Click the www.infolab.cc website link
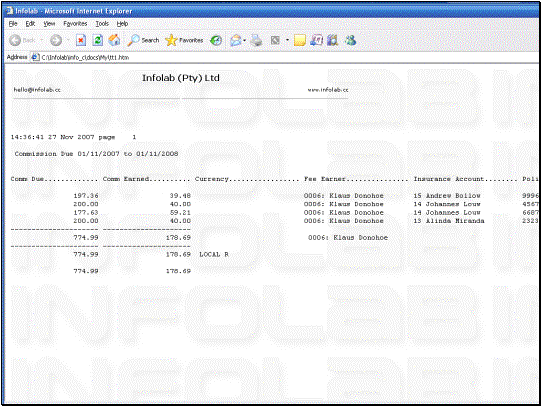Image resolution: width=541 pixels, height=406 pixels. point(328,90)
